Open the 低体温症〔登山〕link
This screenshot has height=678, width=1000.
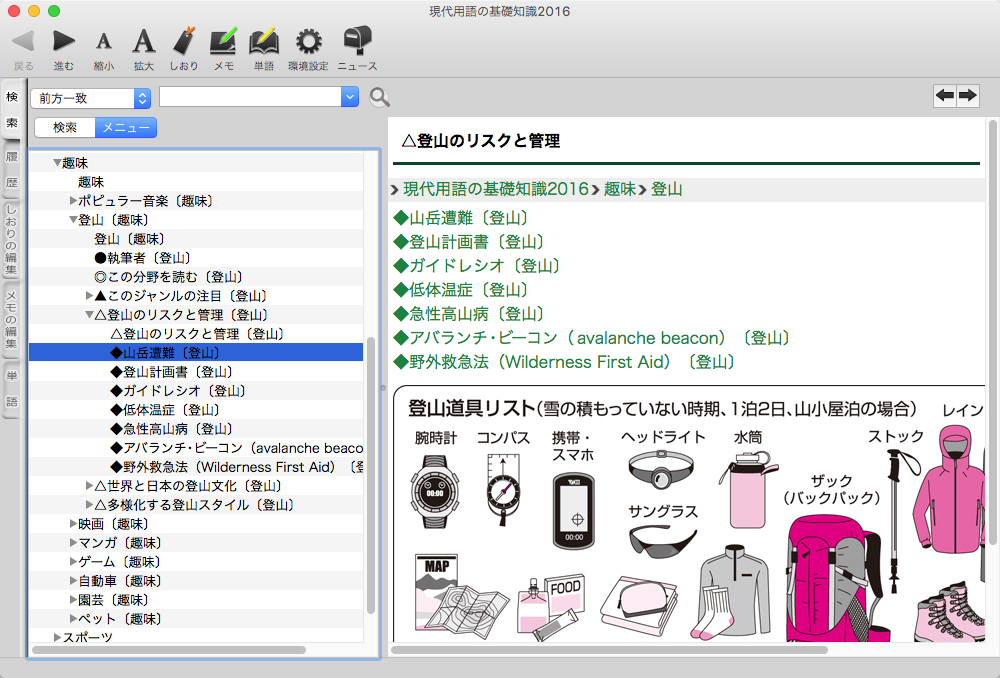tap(460, 290)
